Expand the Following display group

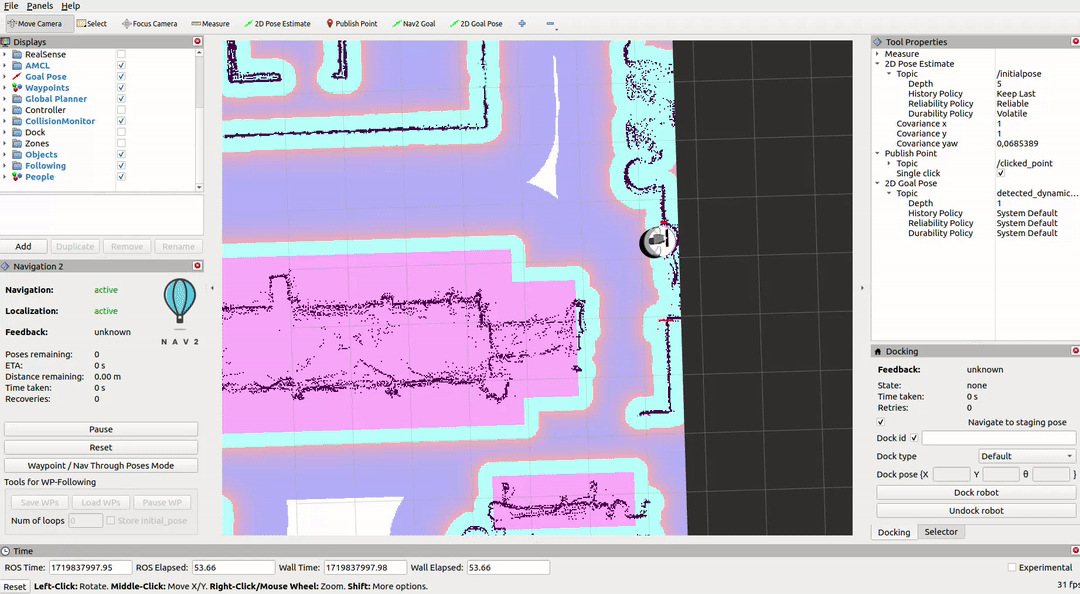tap(5, 166)
